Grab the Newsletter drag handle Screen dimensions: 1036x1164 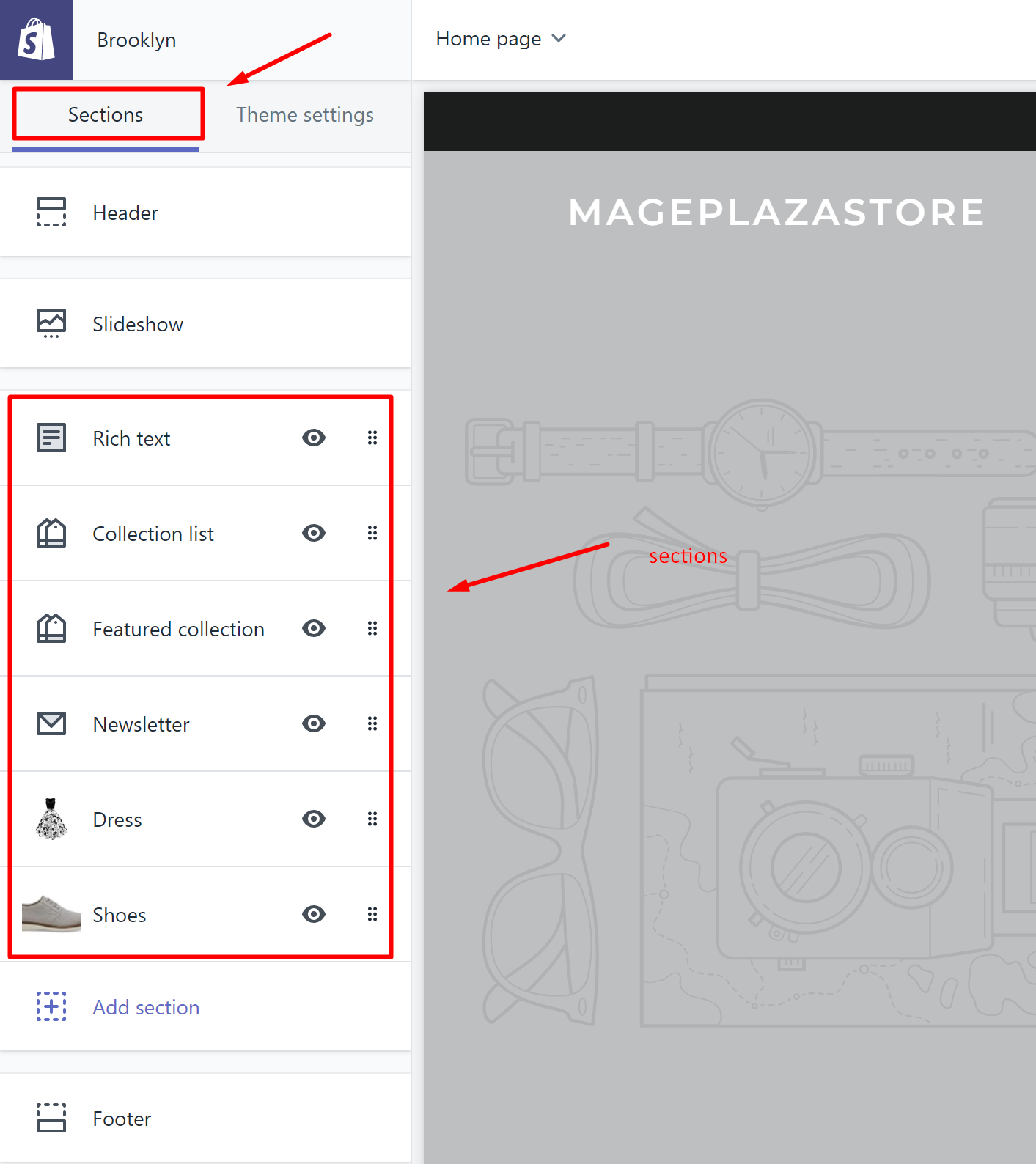[x=372, y=723]
